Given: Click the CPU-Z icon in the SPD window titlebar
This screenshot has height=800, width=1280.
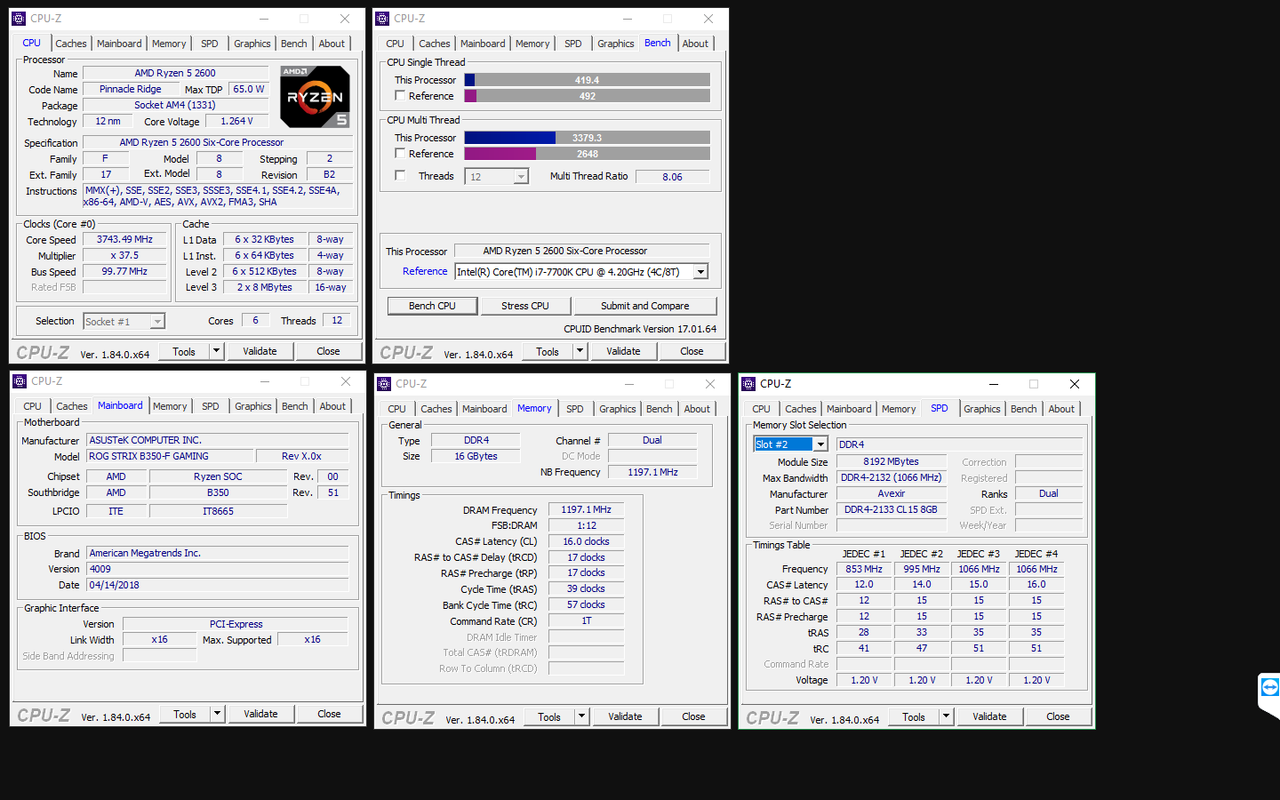Looking at the screenshot, I should 747,384.
